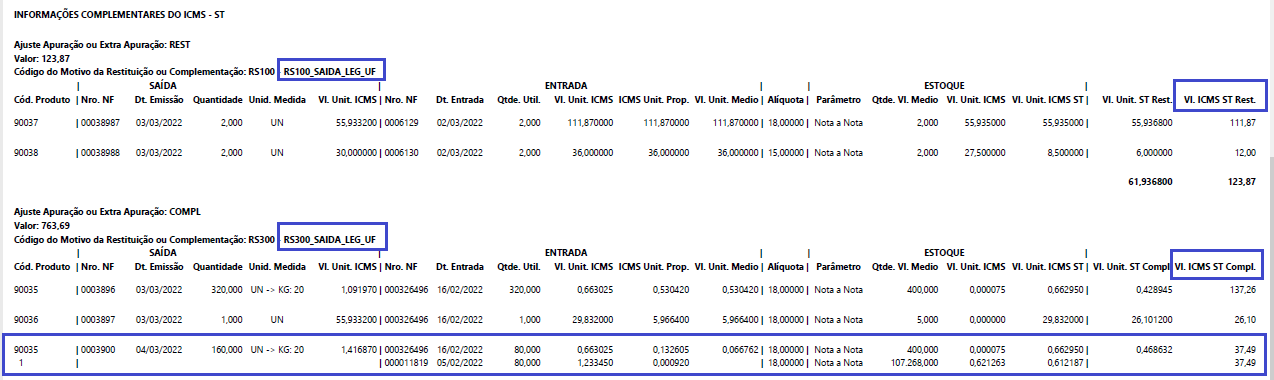The width and height of the screenshot is (1274, 380).
Task: Select the Vl. ICMS ST Rest. column header
Action: tap(1220, 99)
